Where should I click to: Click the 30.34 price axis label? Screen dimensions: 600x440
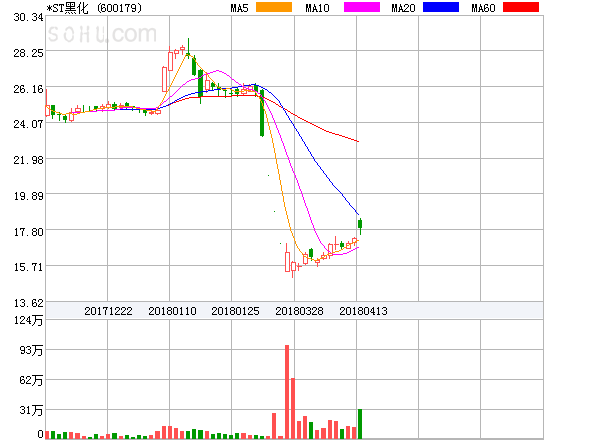click(x=28, y=17)
